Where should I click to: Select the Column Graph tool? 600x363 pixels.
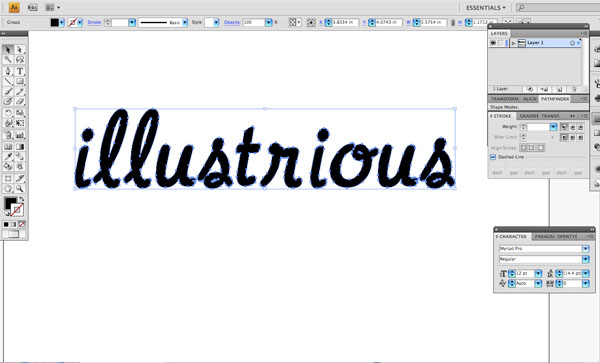(x=20, y=135)
